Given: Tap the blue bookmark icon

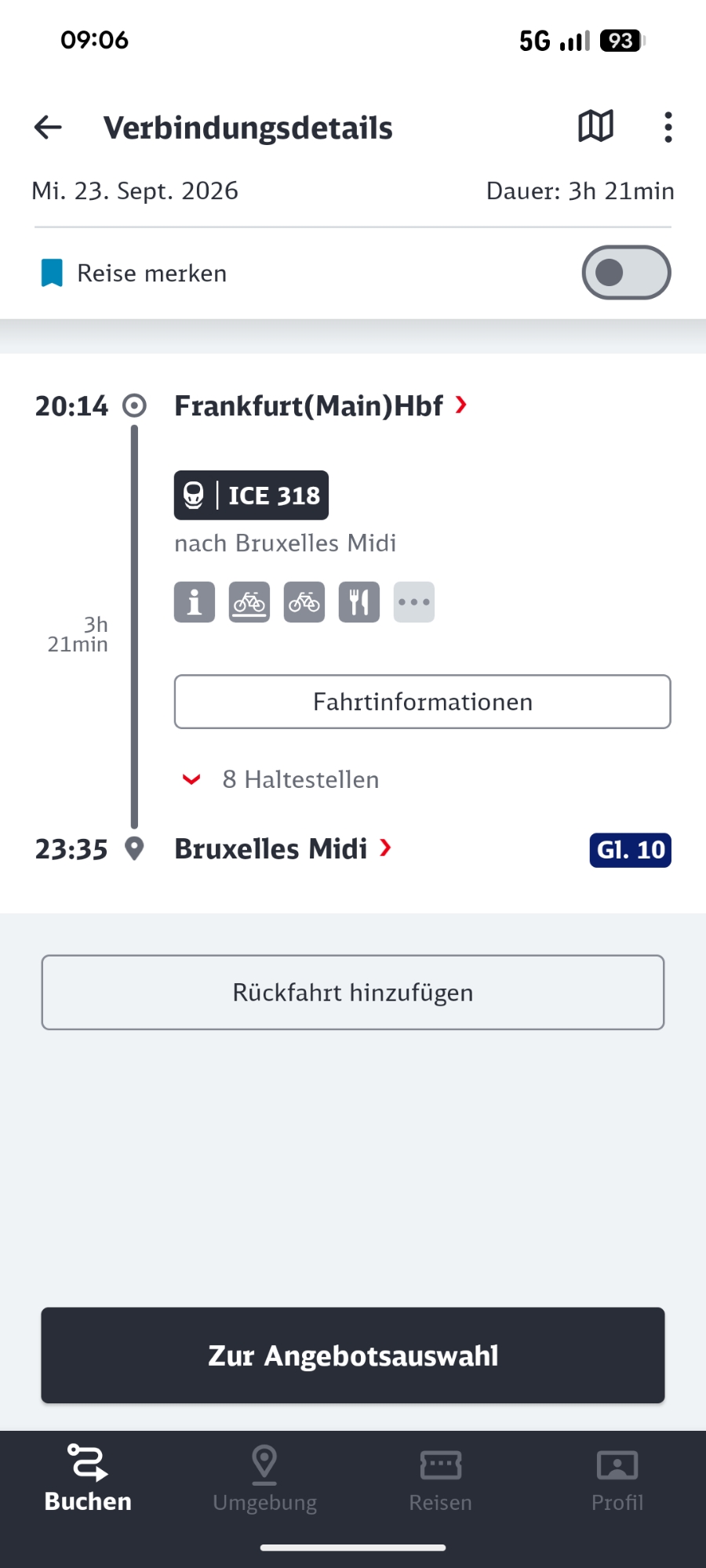Looking at the screenshot, I should (52, 273).
